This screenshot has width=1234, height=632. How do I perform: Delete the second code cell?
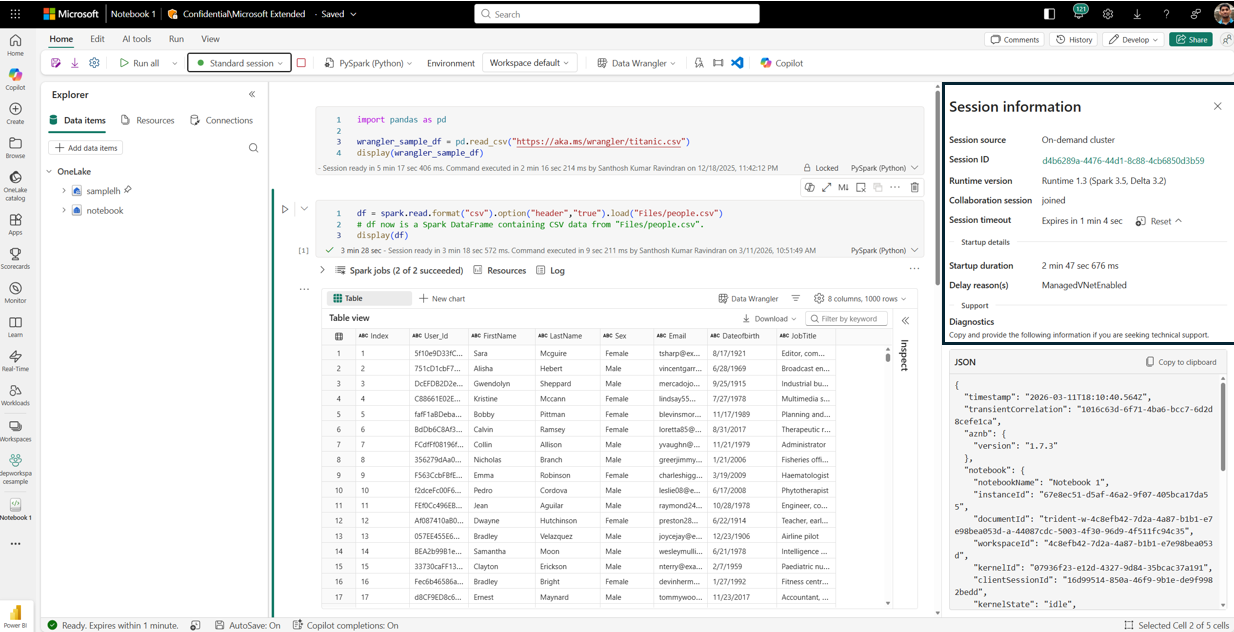coord(914,187)
